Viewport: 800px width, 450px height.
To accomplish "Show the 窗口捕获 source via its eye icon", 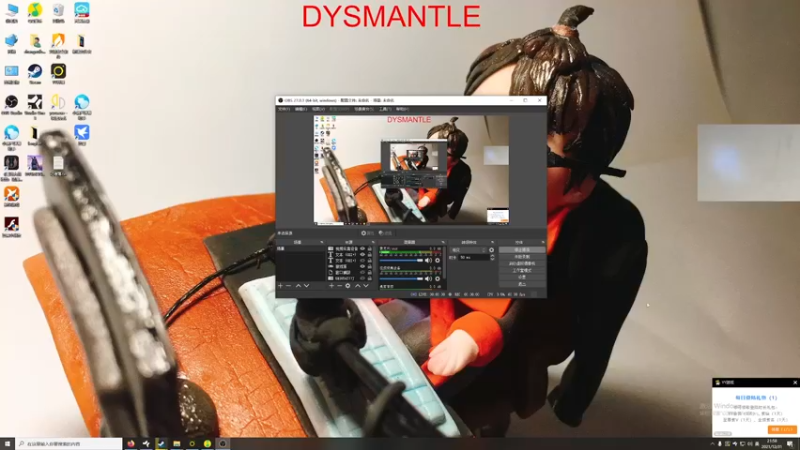I will tap(362, 272).
